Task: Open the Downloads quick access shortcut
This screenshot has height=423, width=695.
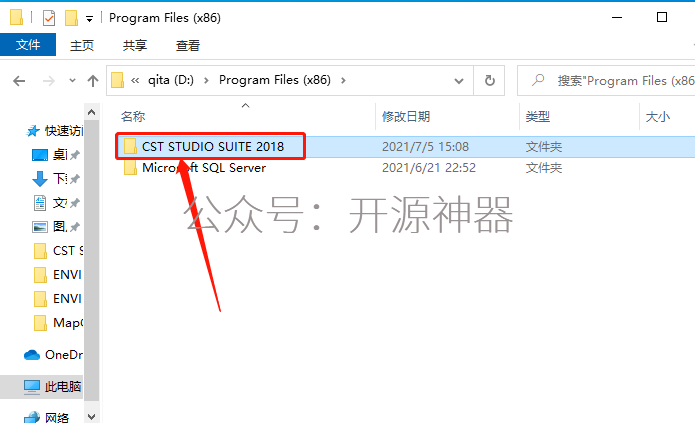Action: 56,179
